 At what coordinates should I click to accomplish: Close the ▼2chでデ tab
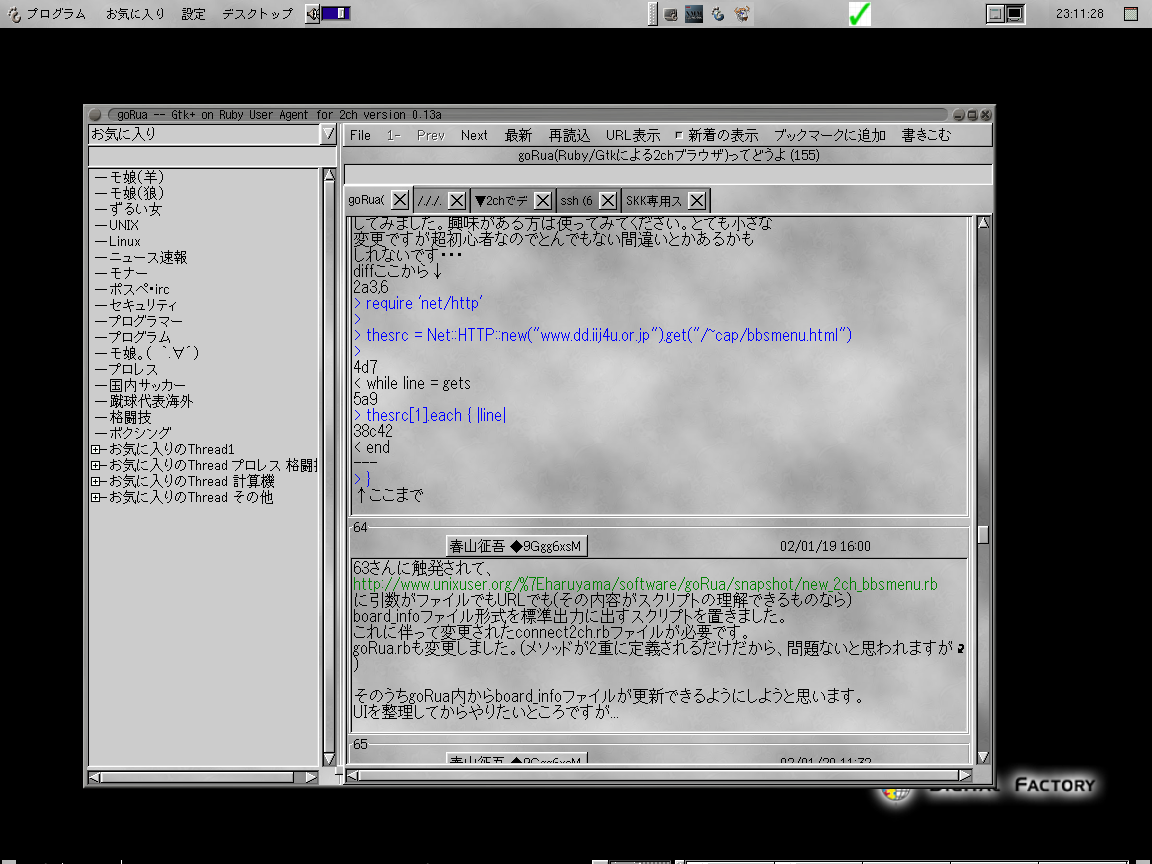pyautogui.click(x=543, y=201)
